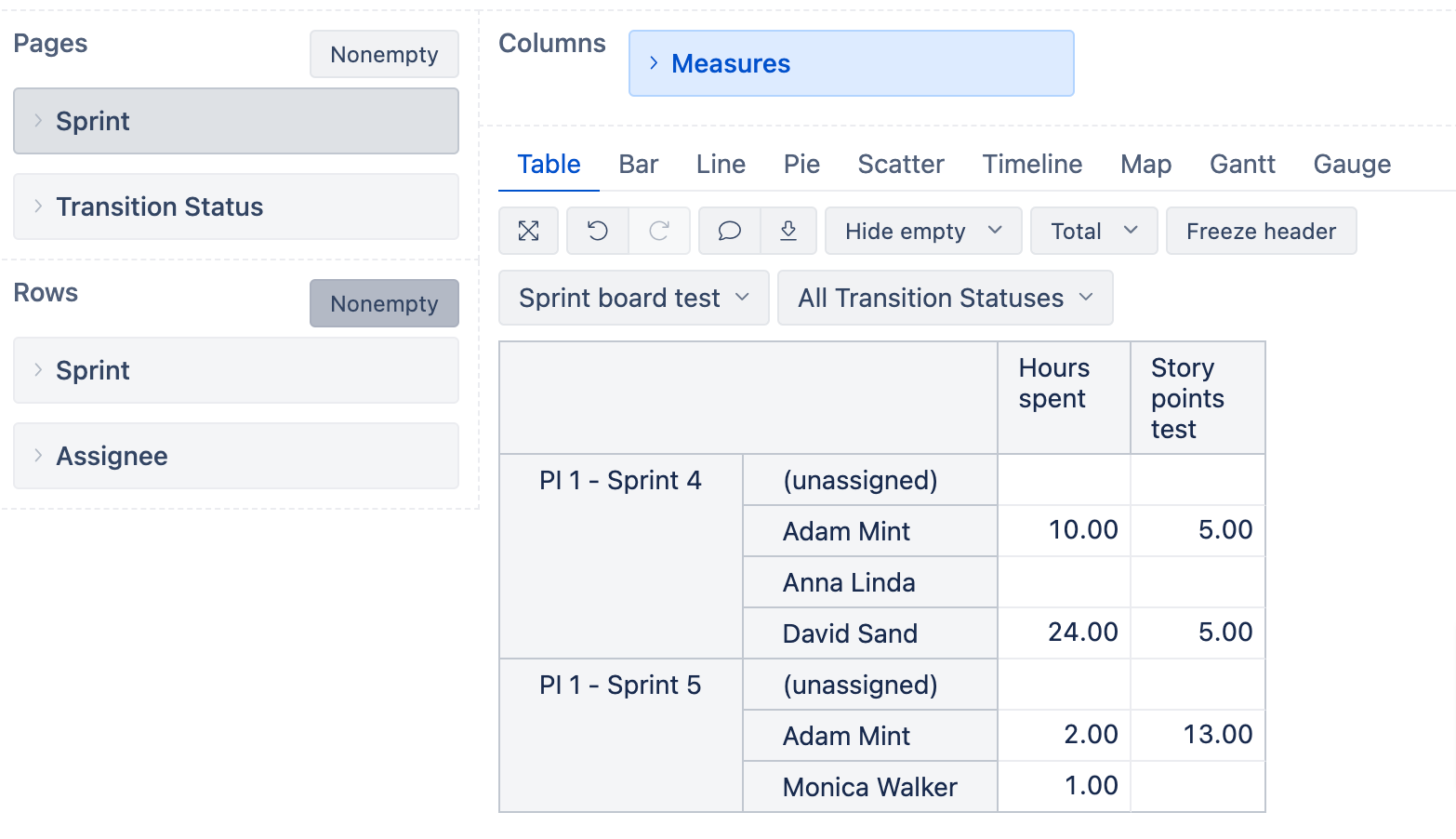Undo the last report change
The height and width of the screenshot is (839, 1456).
[597, 231]
